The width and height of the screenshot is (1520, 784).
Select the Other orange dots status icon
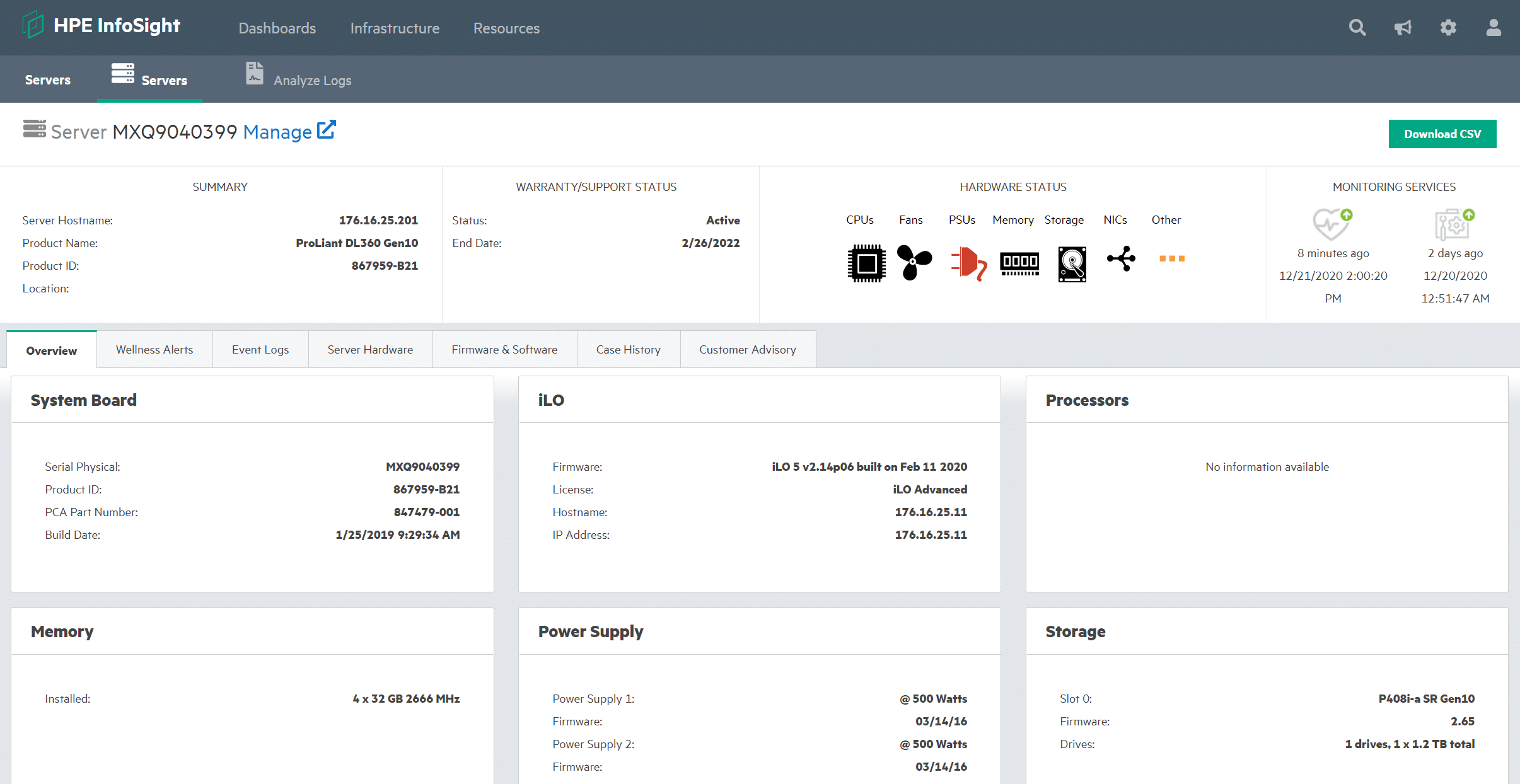coord(1172,258)
